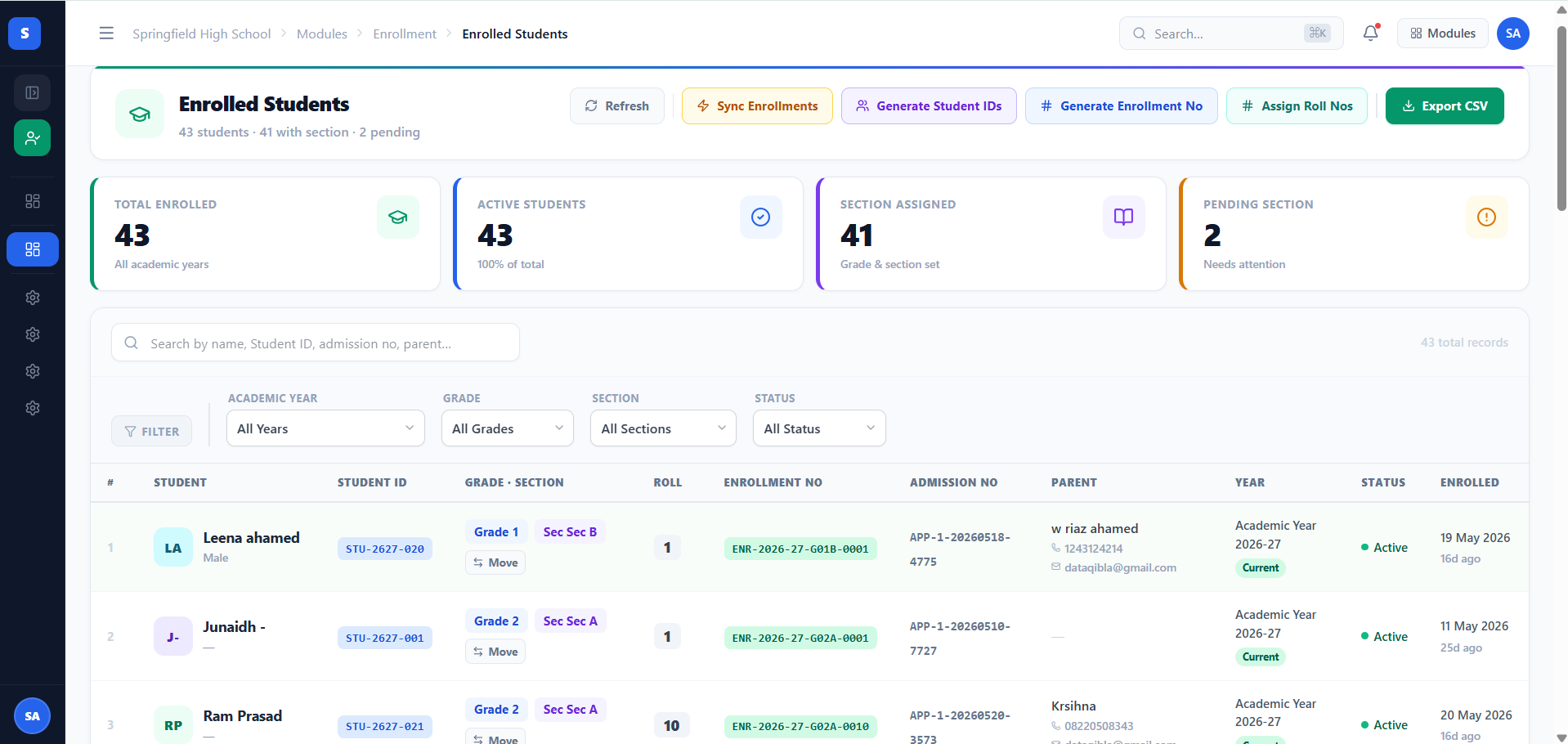1568x744 pixels.
Task: Click the notification bell icon
Action: pyautogui.click(x=1370, y=34)
